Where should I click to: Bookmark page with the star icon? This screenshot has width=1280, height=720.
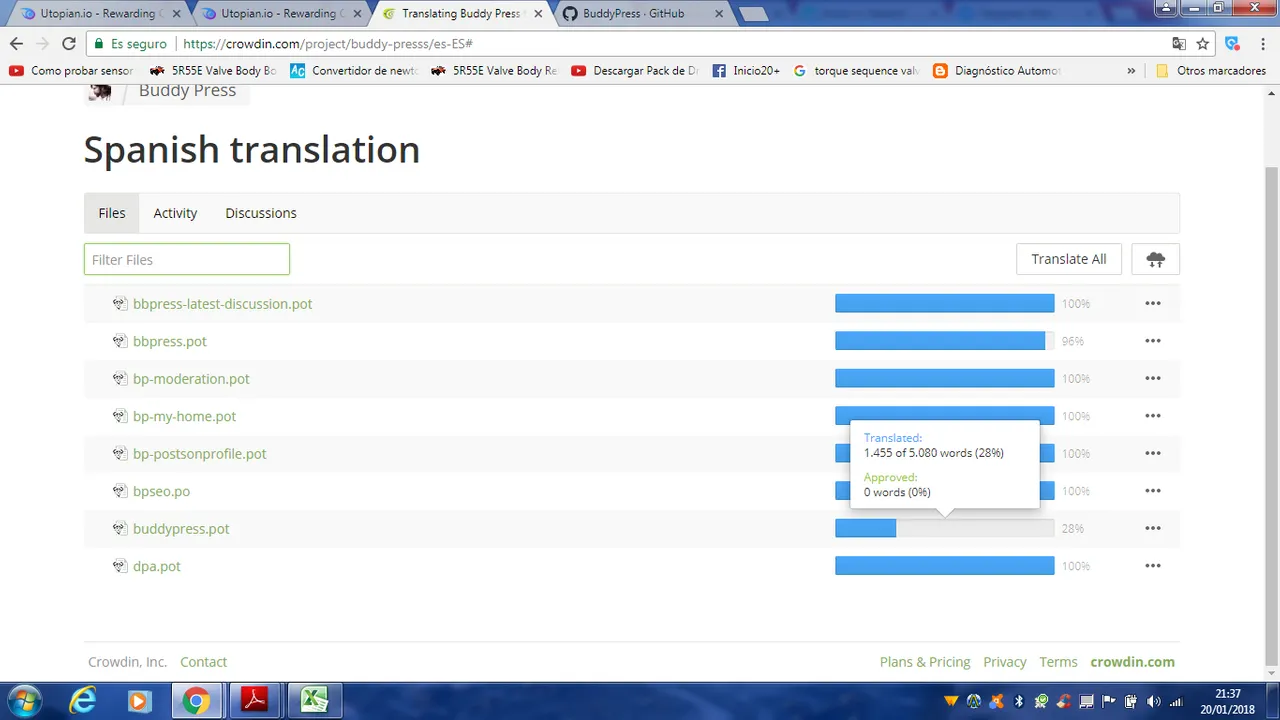[1203, 44]
